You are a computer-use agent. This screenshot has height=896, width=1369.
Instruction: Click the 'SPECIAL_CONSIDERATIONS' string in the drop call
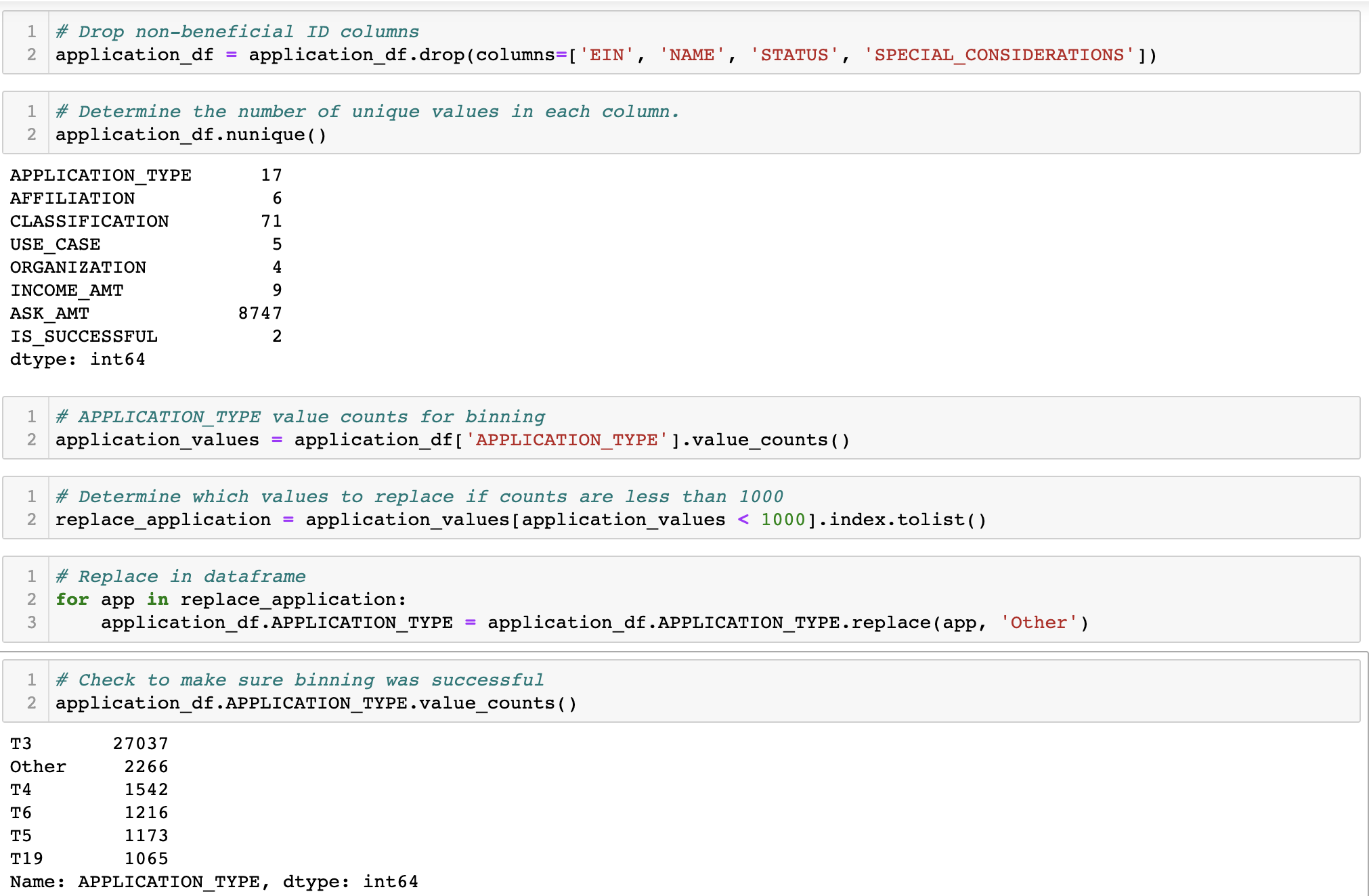click(999, 55)
